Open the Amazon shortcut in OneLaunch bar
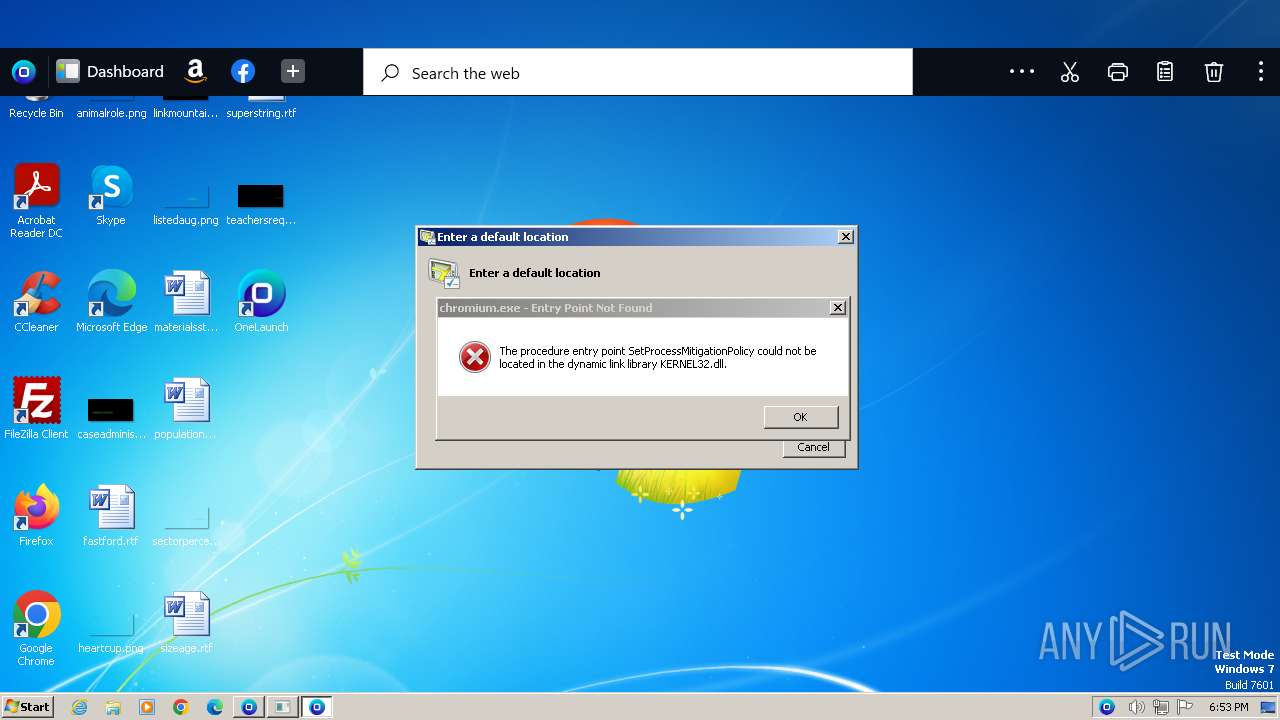The image size is (1280, 720). click(196, 72)
